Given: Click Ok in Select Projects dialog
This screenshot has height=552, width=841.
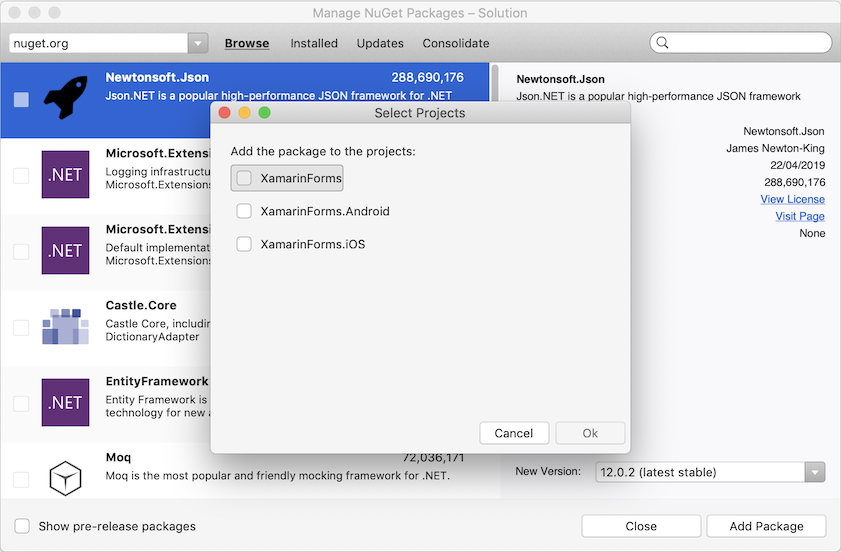Looking at the screenshot, I should click(590, 433).
